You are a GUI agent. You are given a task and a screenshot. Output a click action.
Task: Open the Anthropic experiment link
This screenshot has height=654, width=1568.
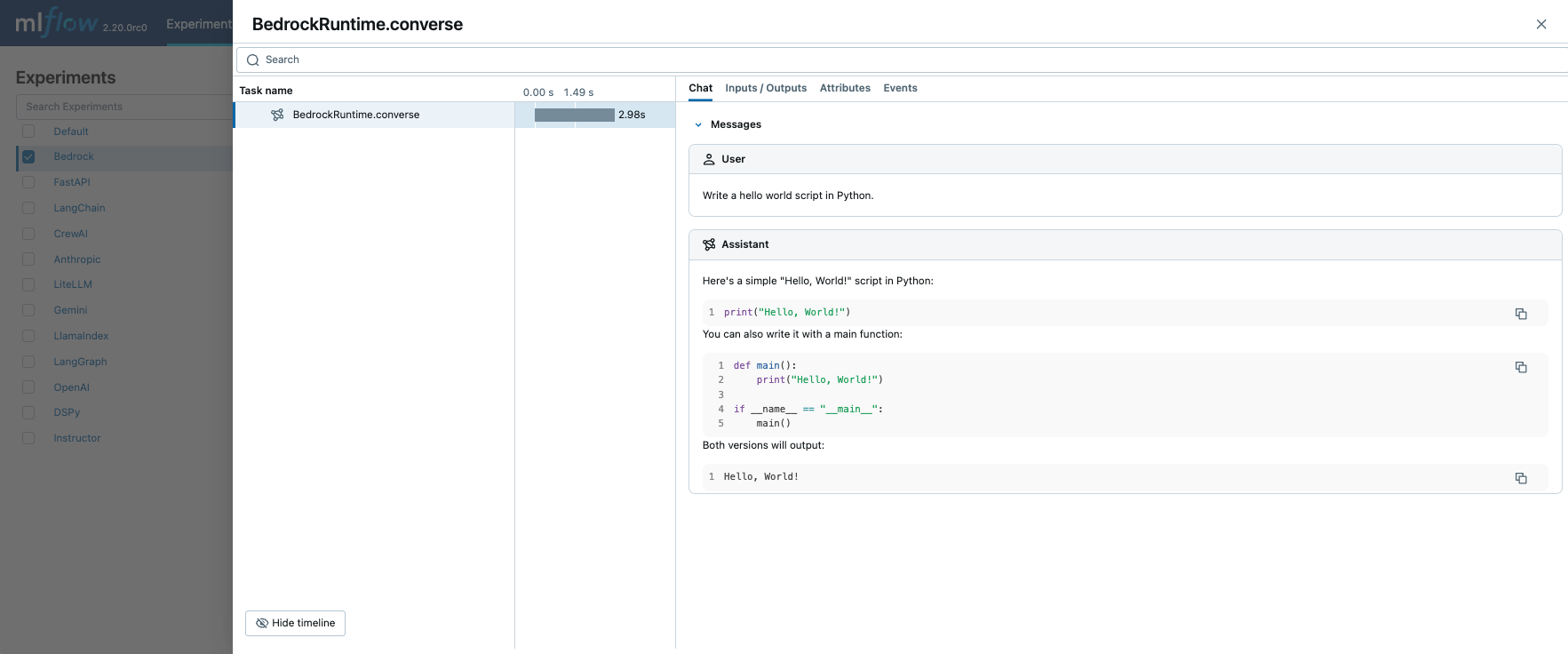click(x=77, y=259)
